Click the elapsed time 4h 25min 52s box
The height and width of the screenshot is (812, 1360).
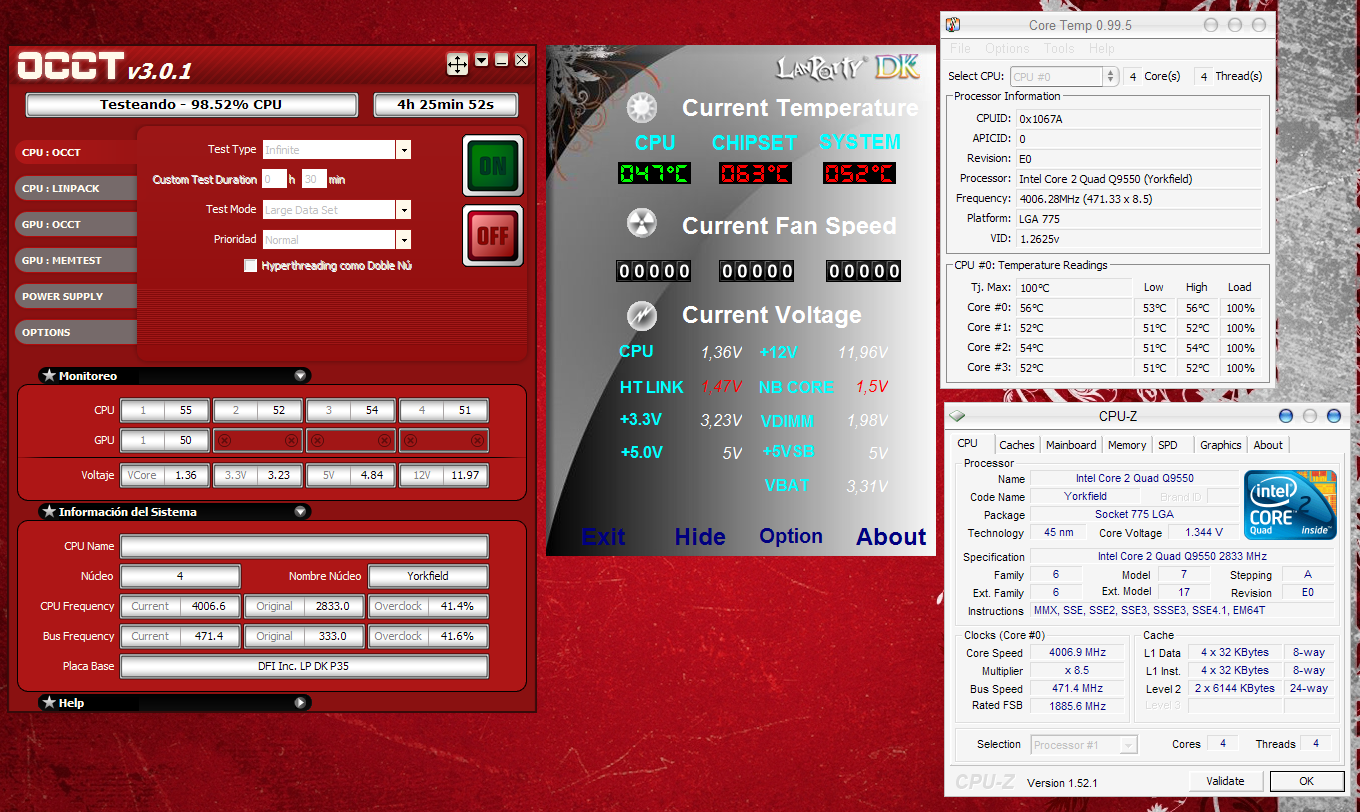[x=446, y=105]
